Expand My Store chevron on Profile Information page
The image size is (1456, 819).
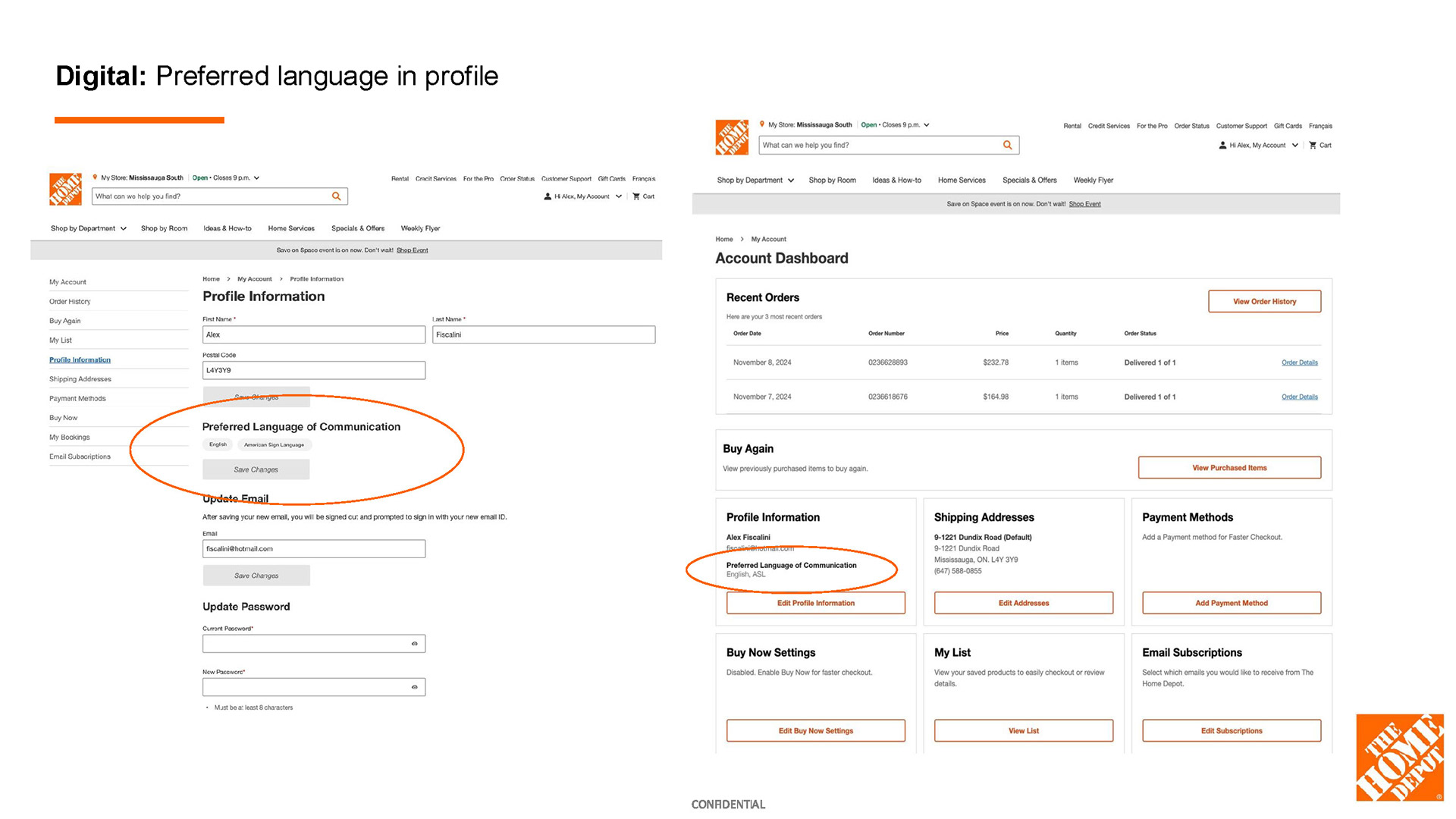click(256, 178)
